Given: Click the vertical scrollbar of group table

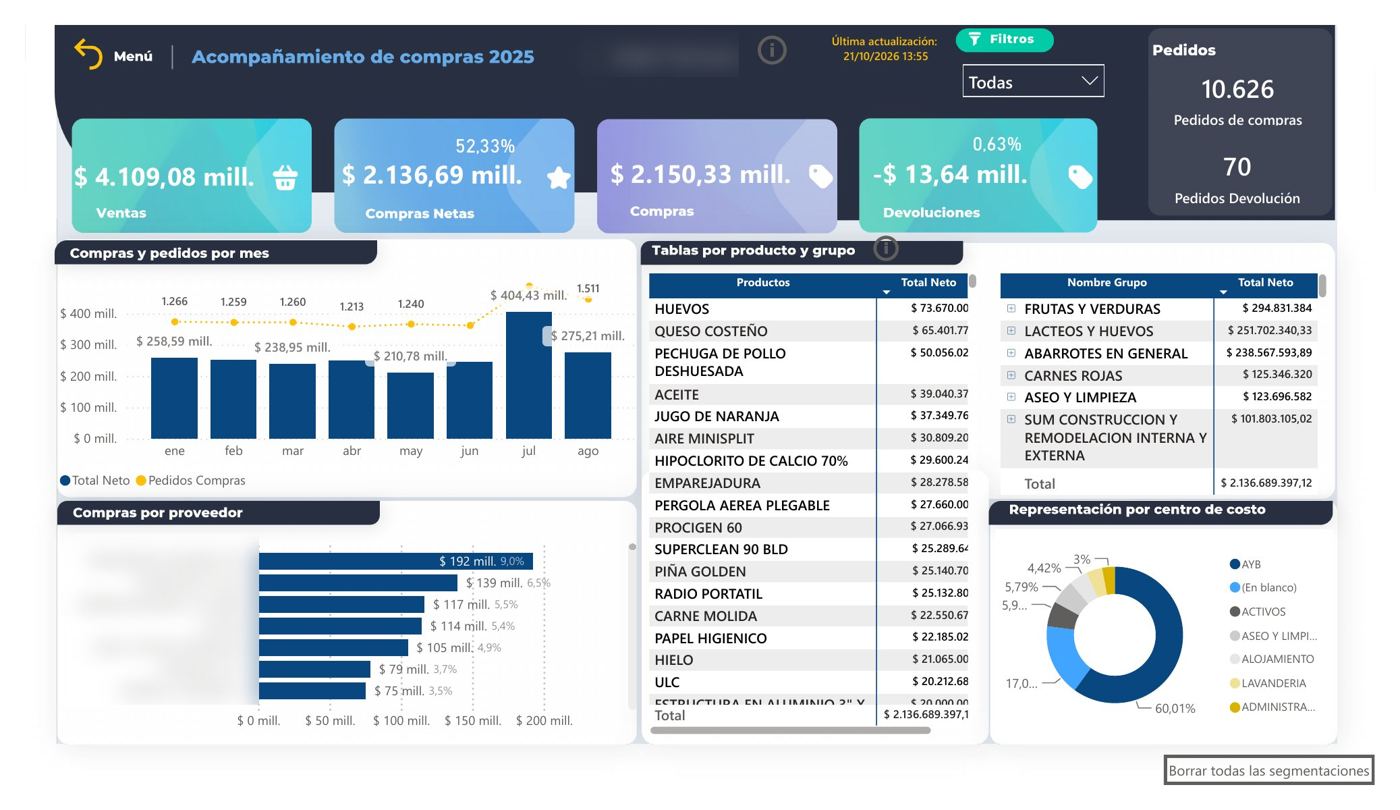Looking at the screenshot, I should point(1322,286).
